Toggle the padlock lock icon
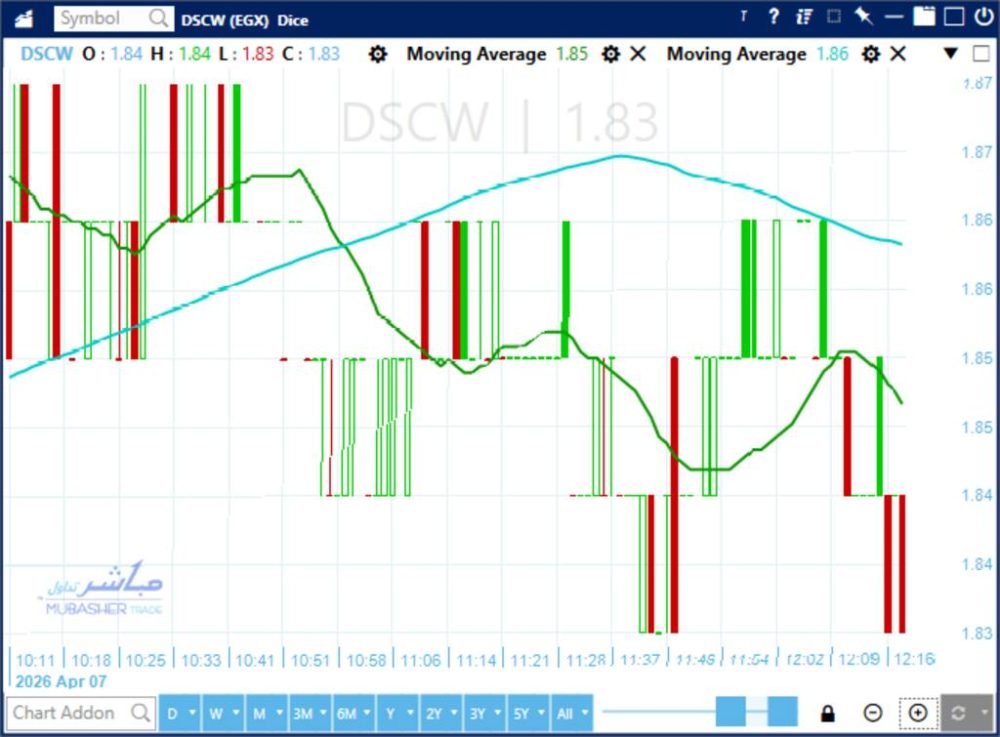 [x=828, y=713]
